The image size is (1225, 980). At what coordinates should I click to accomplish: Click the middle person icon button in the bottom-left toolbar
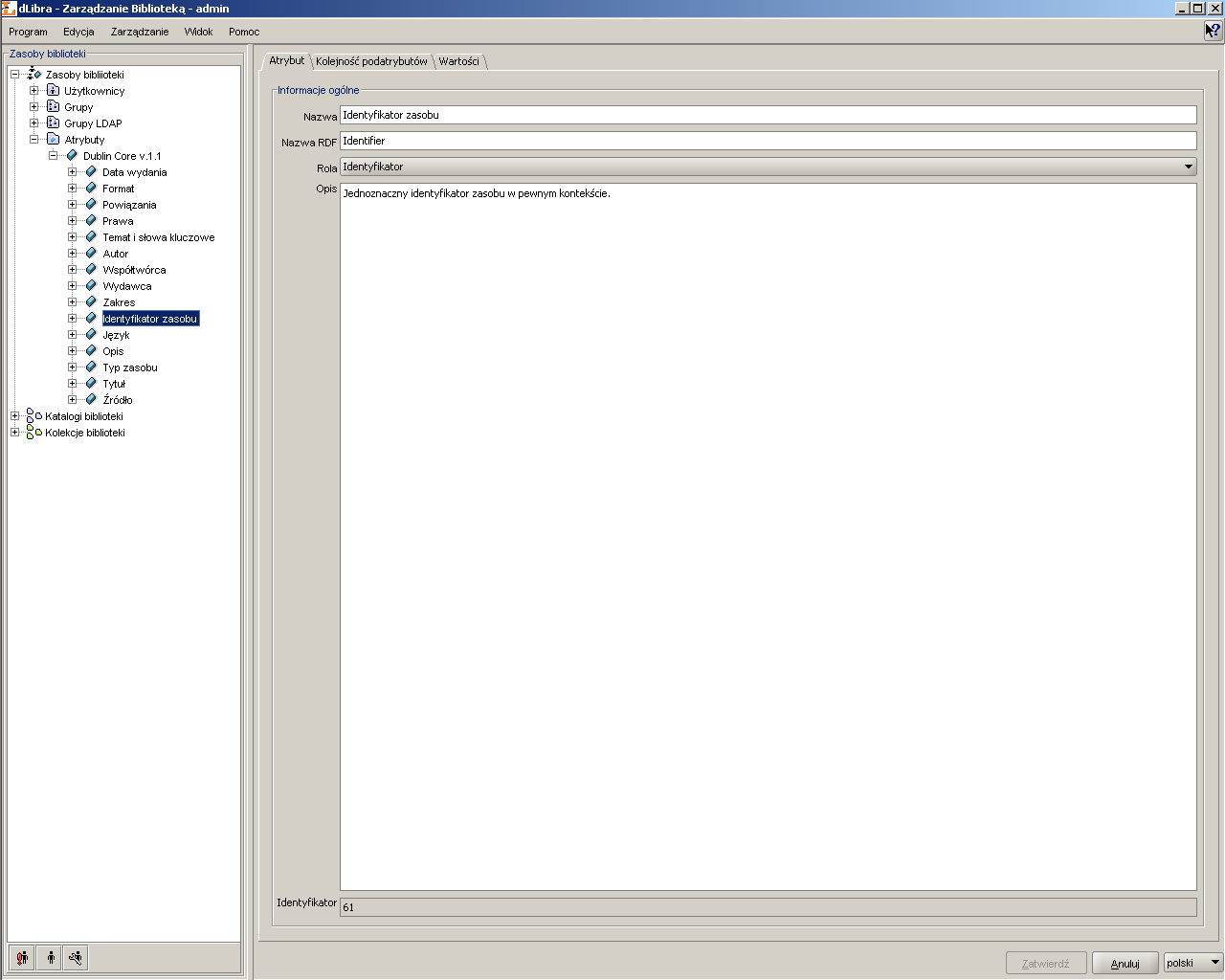coord(50,957)
